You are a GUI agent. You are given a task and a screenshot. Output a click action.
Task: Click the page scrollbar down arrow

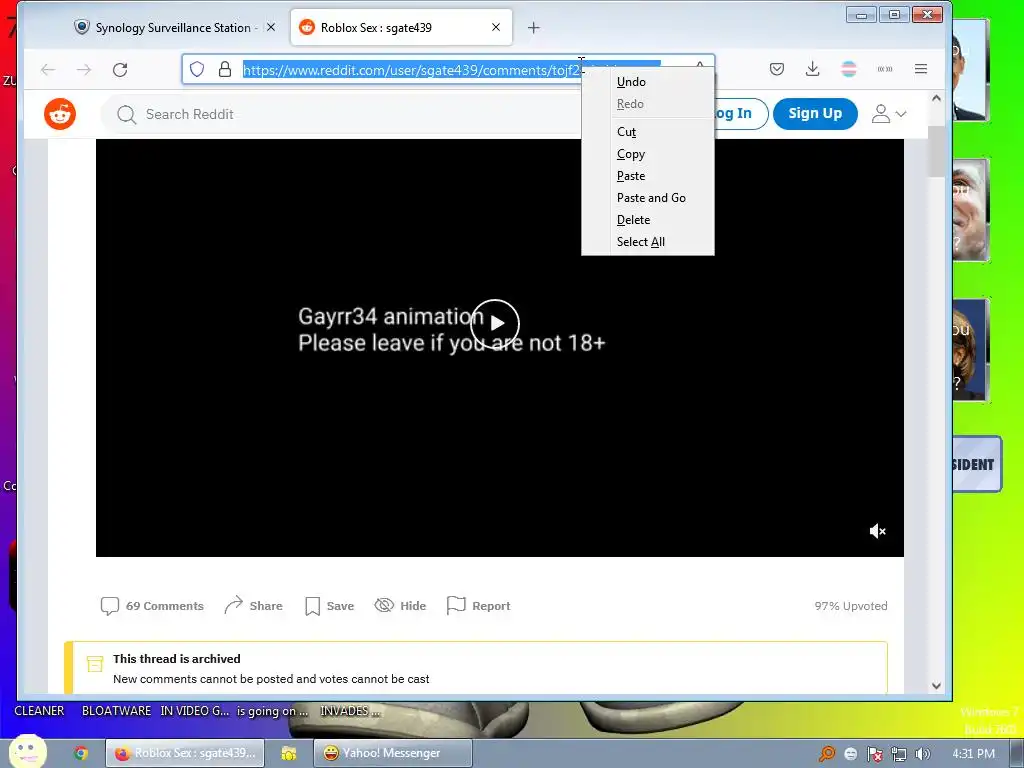click(936, 686)
